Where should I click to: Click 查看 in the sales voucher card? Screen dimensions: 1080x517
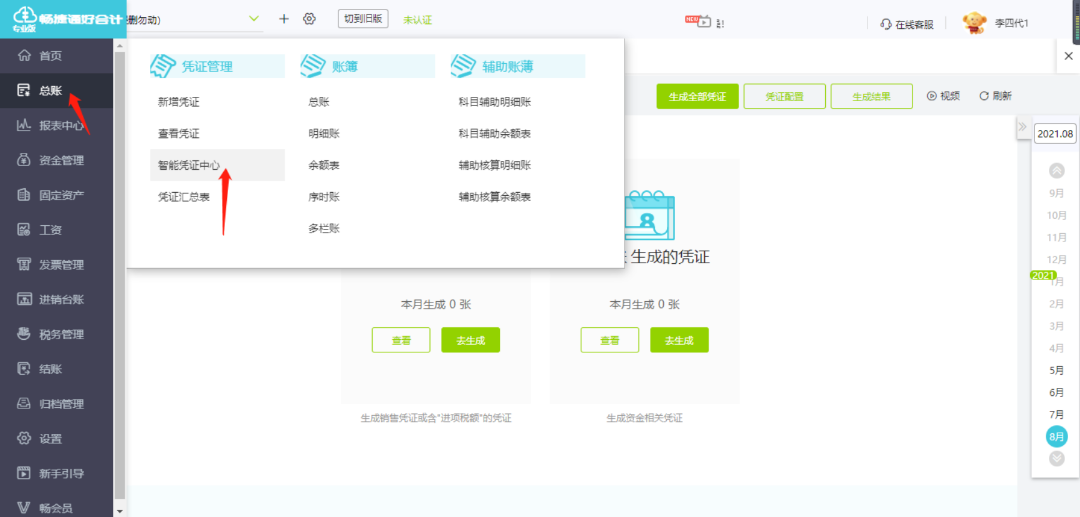pyautogui.click(x=402, y=340)
